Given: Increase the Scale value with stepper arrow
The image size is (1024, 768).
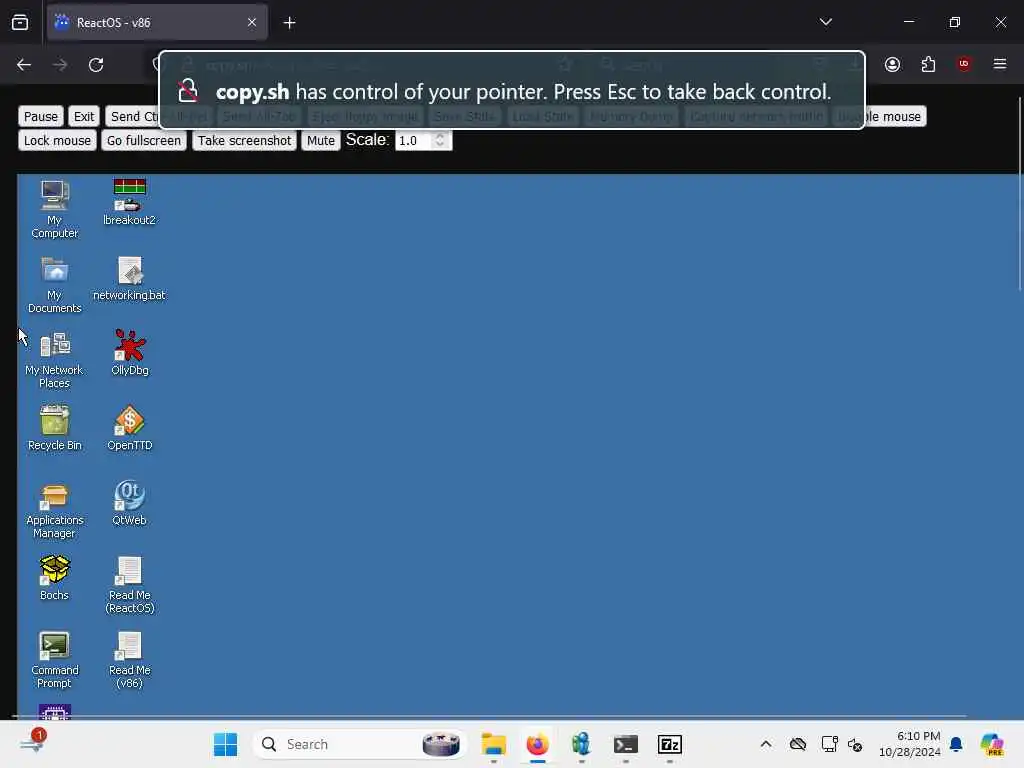Looking at the screenshot, I should [440, 136].
